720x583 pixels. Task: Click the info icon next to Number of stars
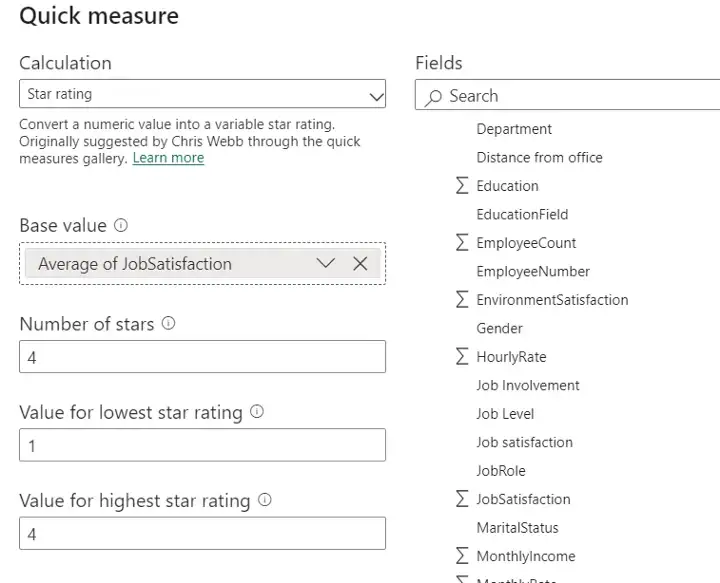coord(168,324)
